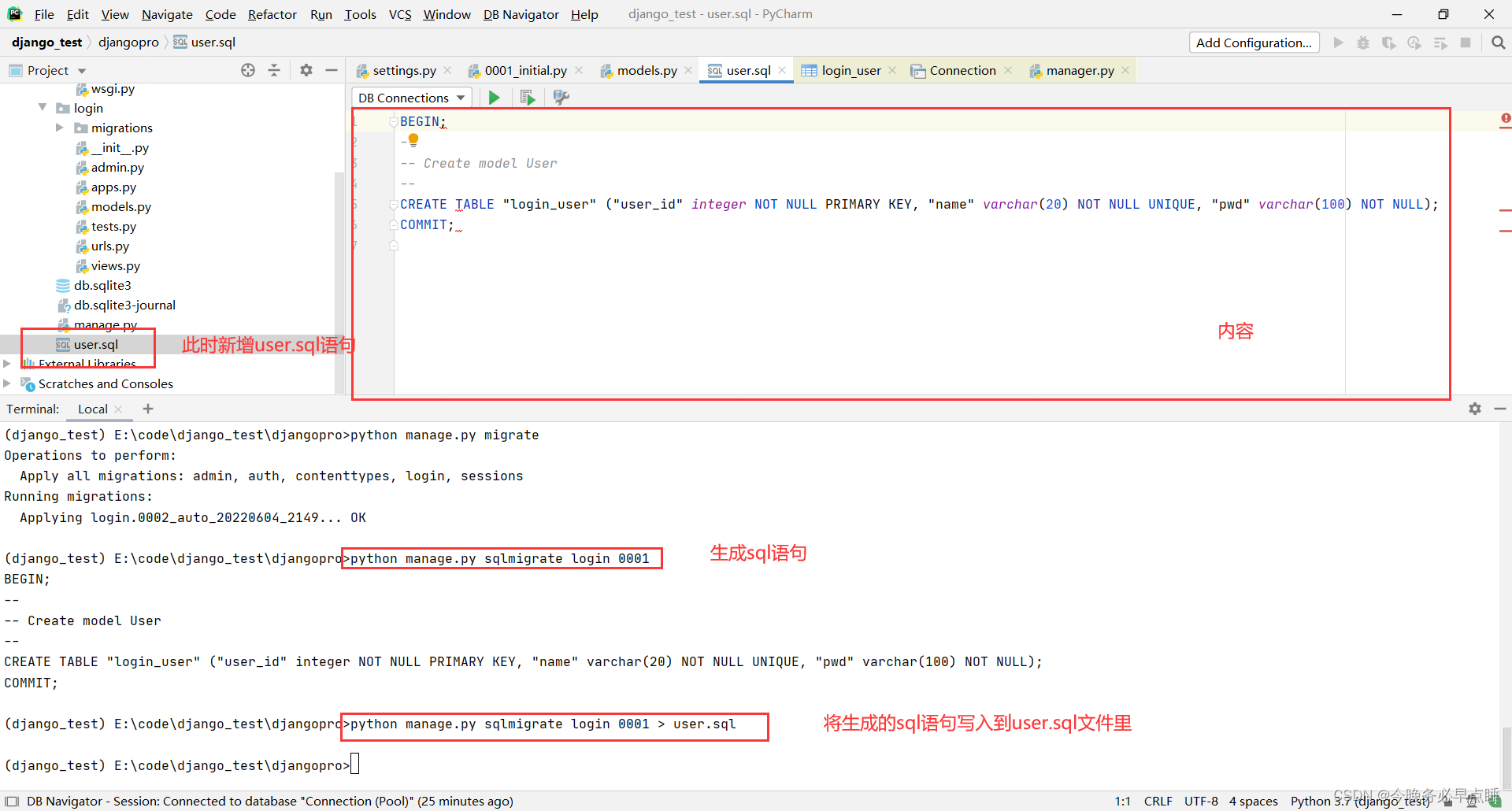
Task: Open the DB Connections dropdown
Action: (x=411, y=98)
